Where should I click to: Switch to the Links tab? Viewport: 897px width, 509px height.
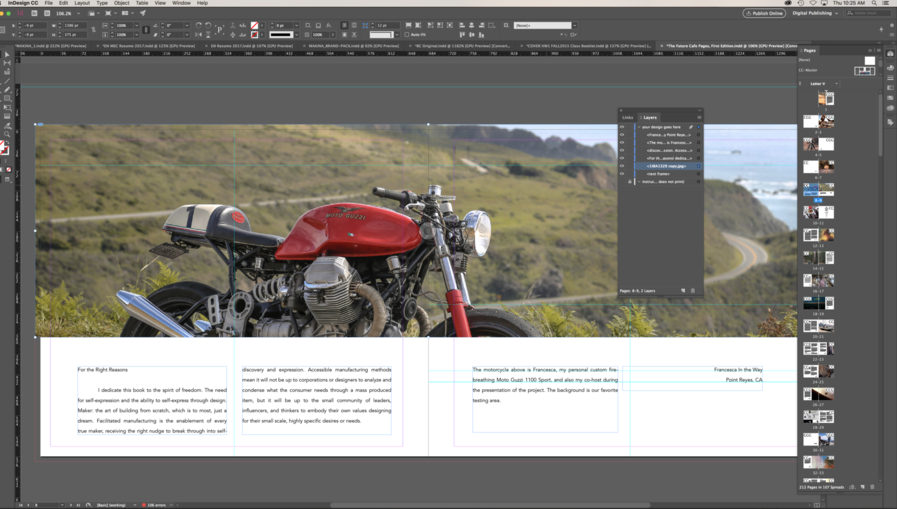(x=628, y=117)
